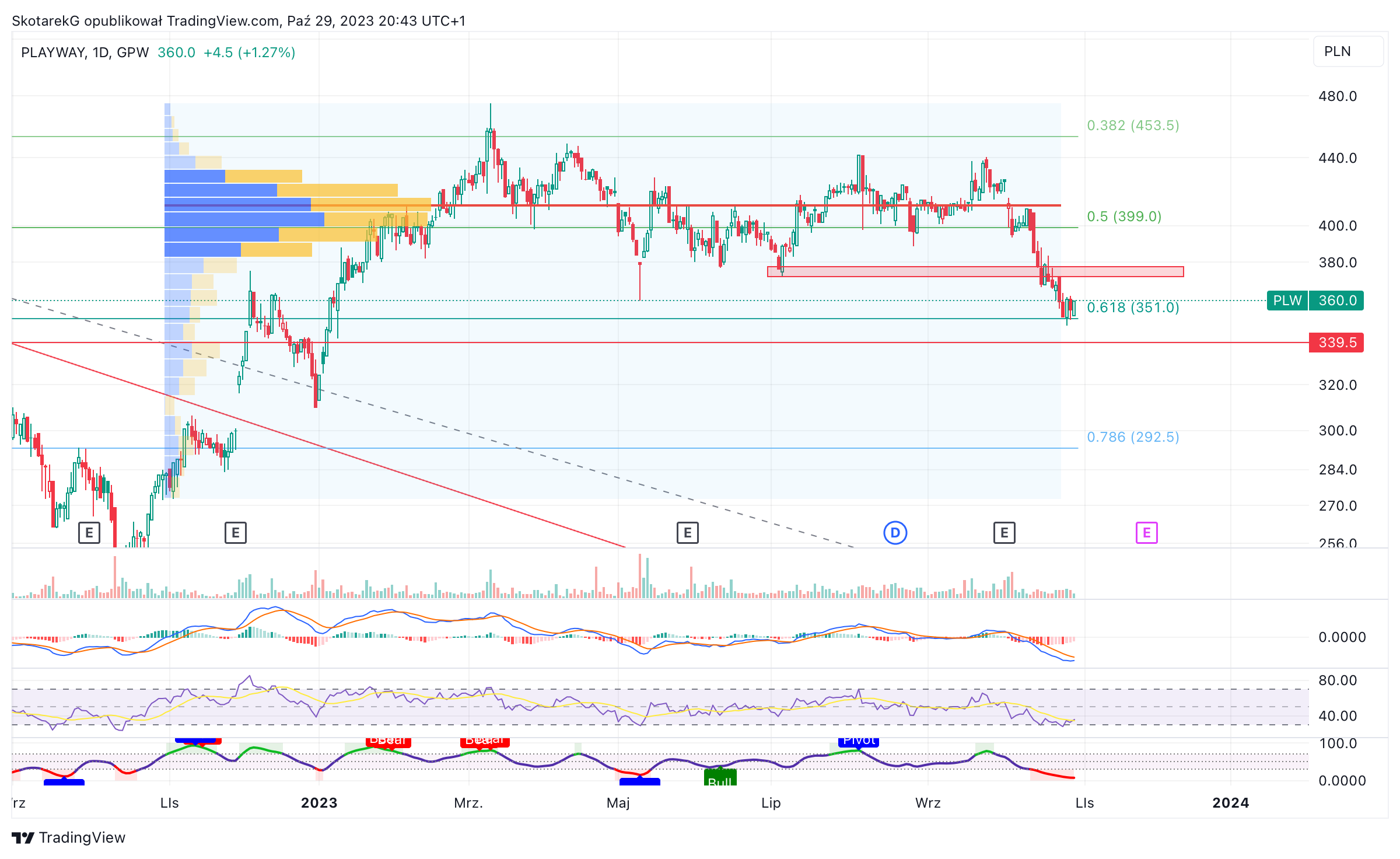Viewport: 1400px width, 859px height.
Task: Click the red 339.5 price label
Action: click(x=1336, y=343)
